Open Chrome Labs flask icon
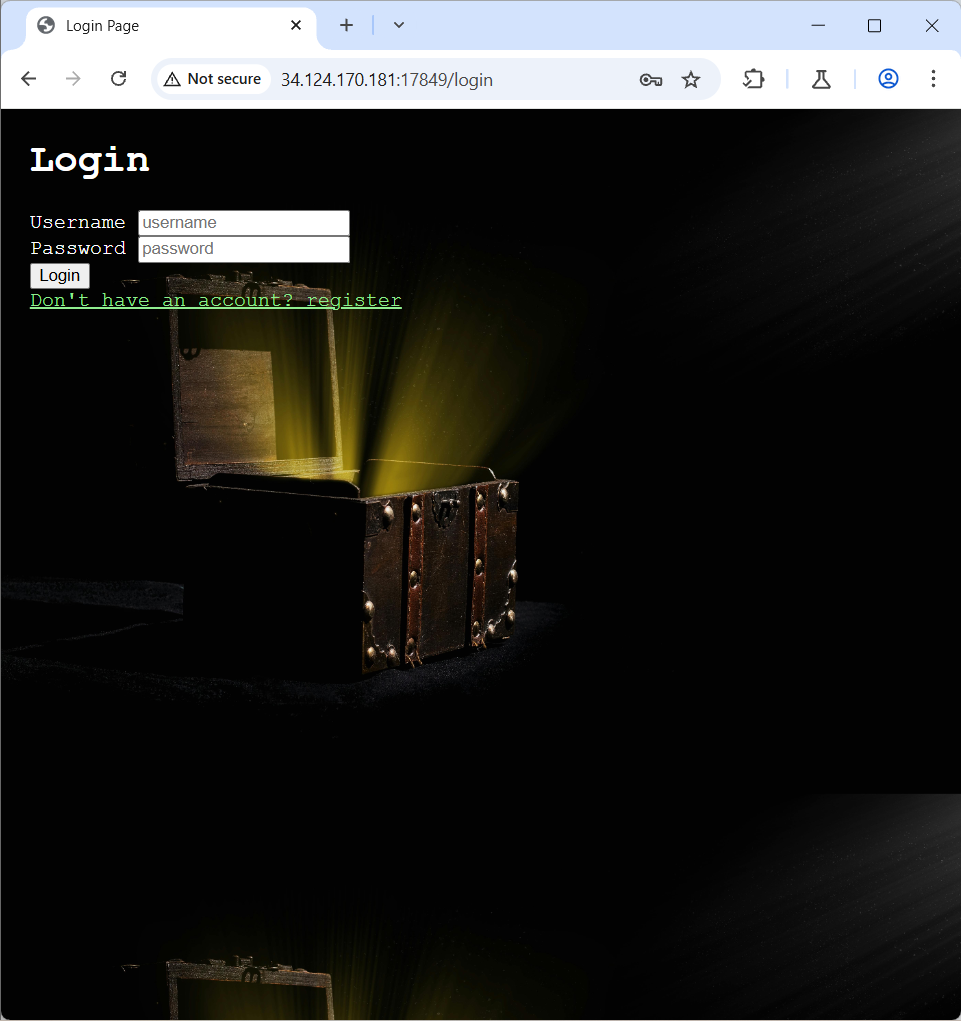This screenshot has height=1021, width=961. point(821,79)
